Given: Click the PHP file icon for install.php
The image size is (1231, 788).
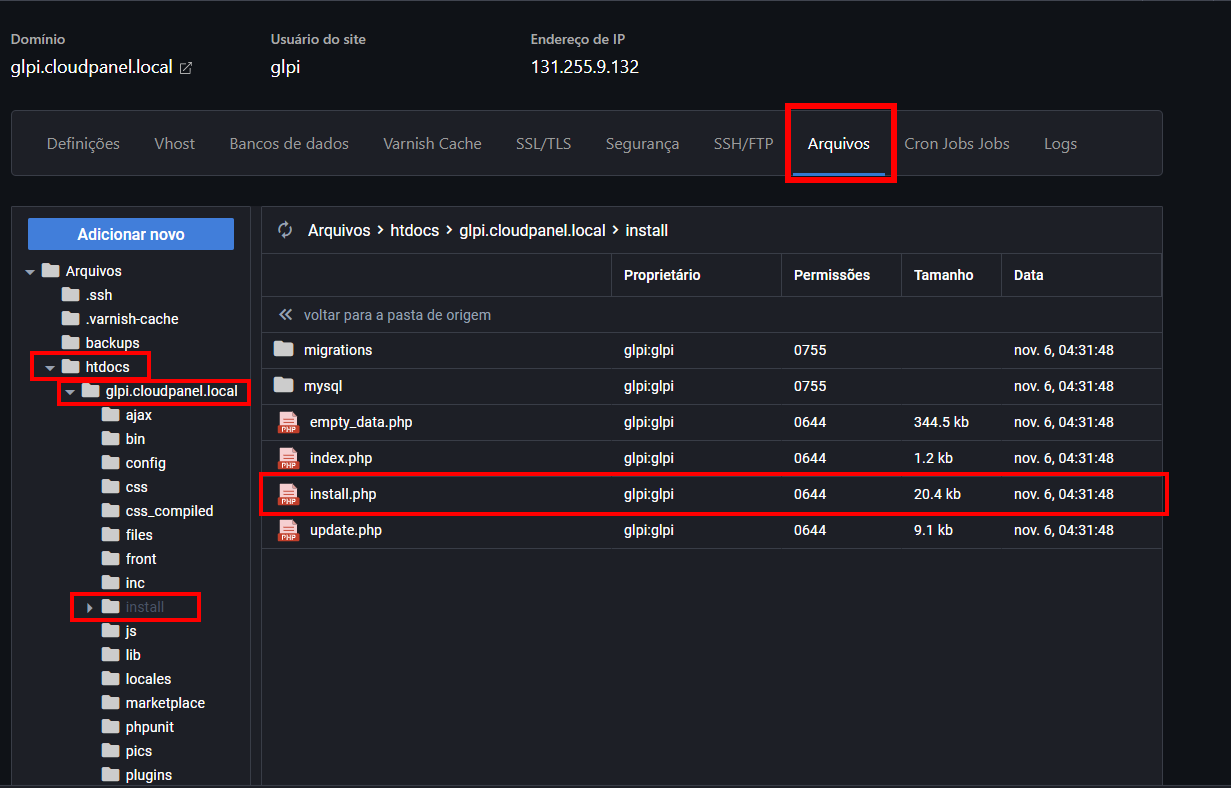Looking at the screenshot, I should tap(288, 494).
